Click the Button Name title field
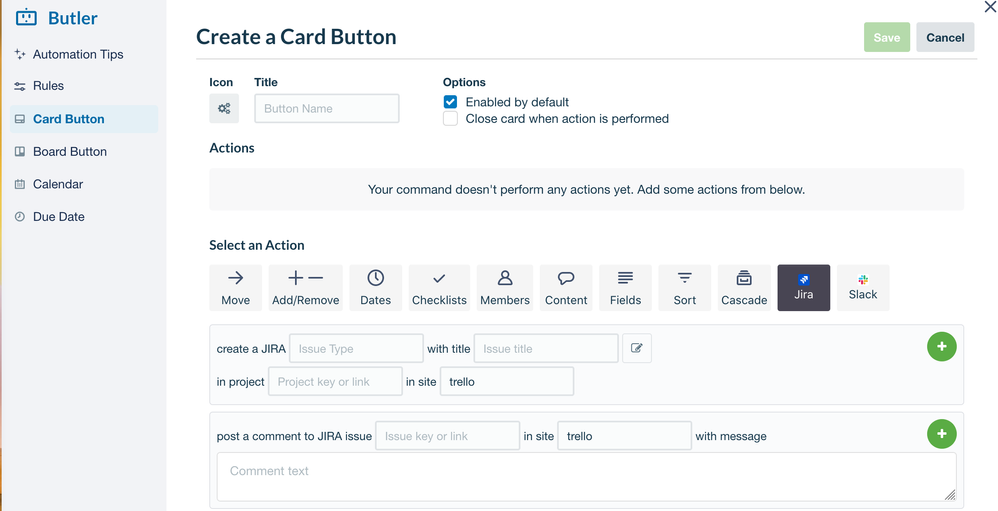This screenshot has height=511, width=998. (x=327, y=108)
